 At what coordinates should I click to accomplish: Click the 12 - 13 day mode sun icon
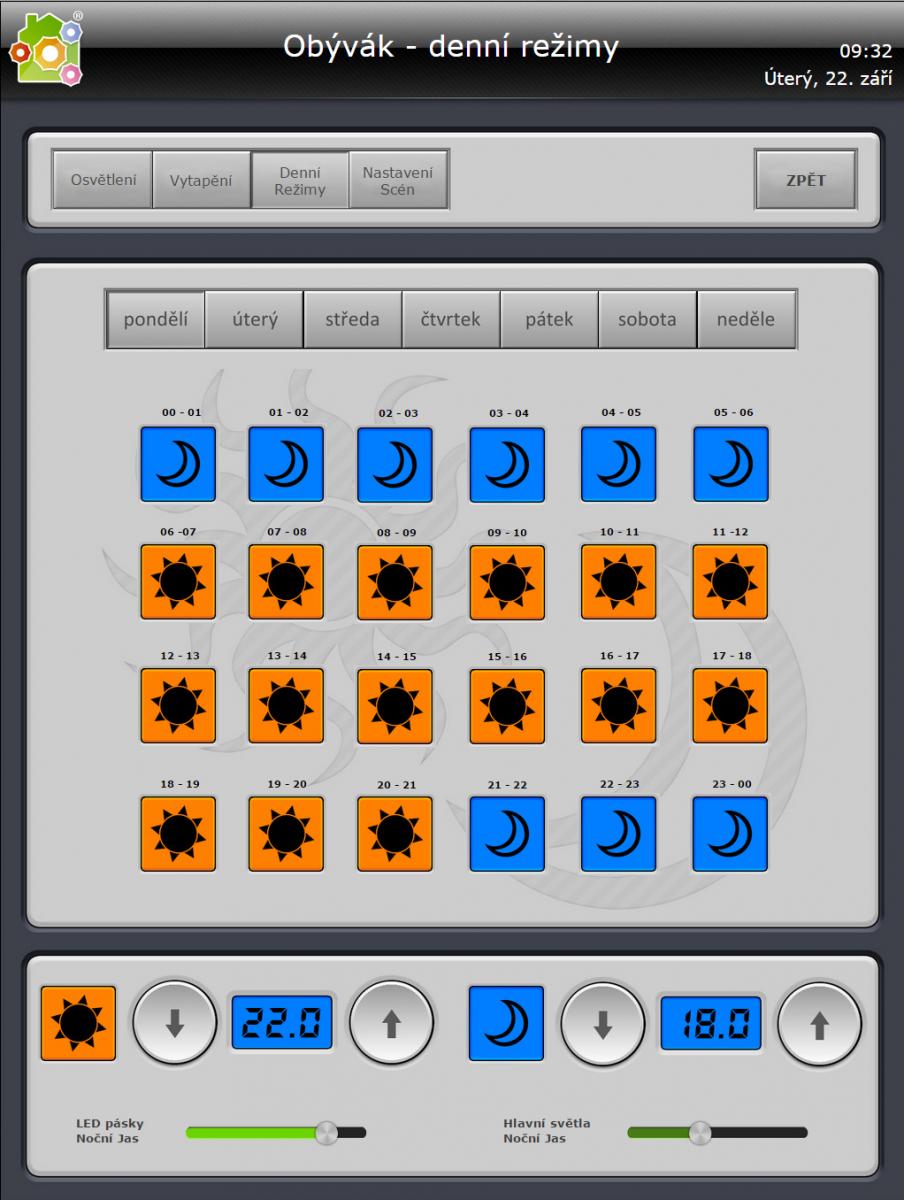(x=178, y=706)
